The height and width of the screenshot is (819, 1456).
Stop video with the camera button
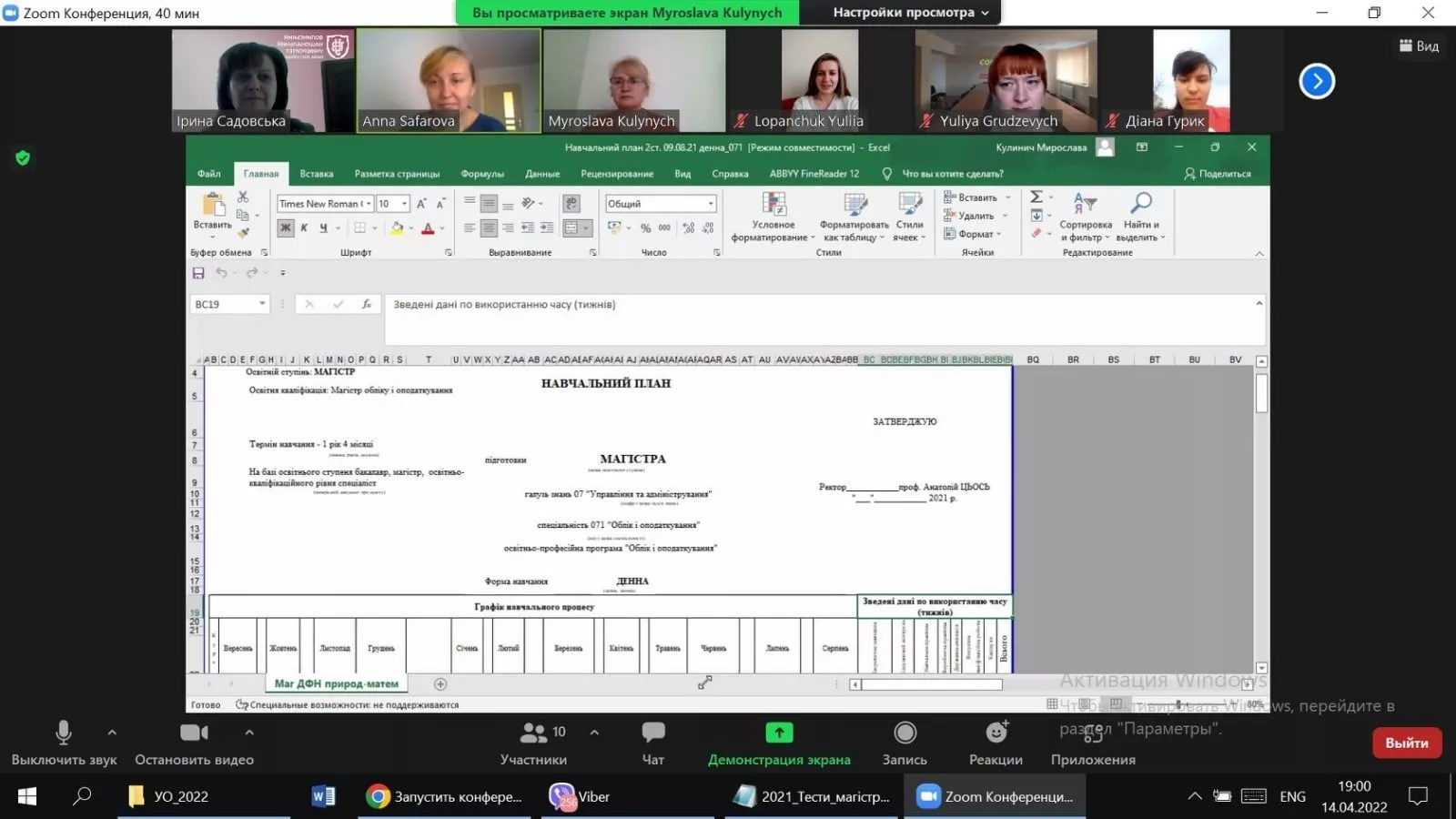(x=194, y=733)
